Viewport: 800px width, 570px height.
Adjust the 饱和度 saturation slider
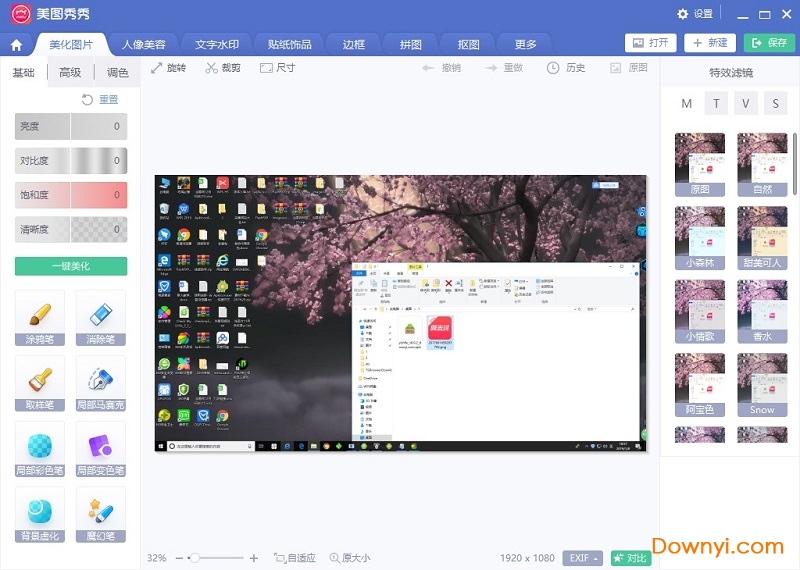click(71, 195)
